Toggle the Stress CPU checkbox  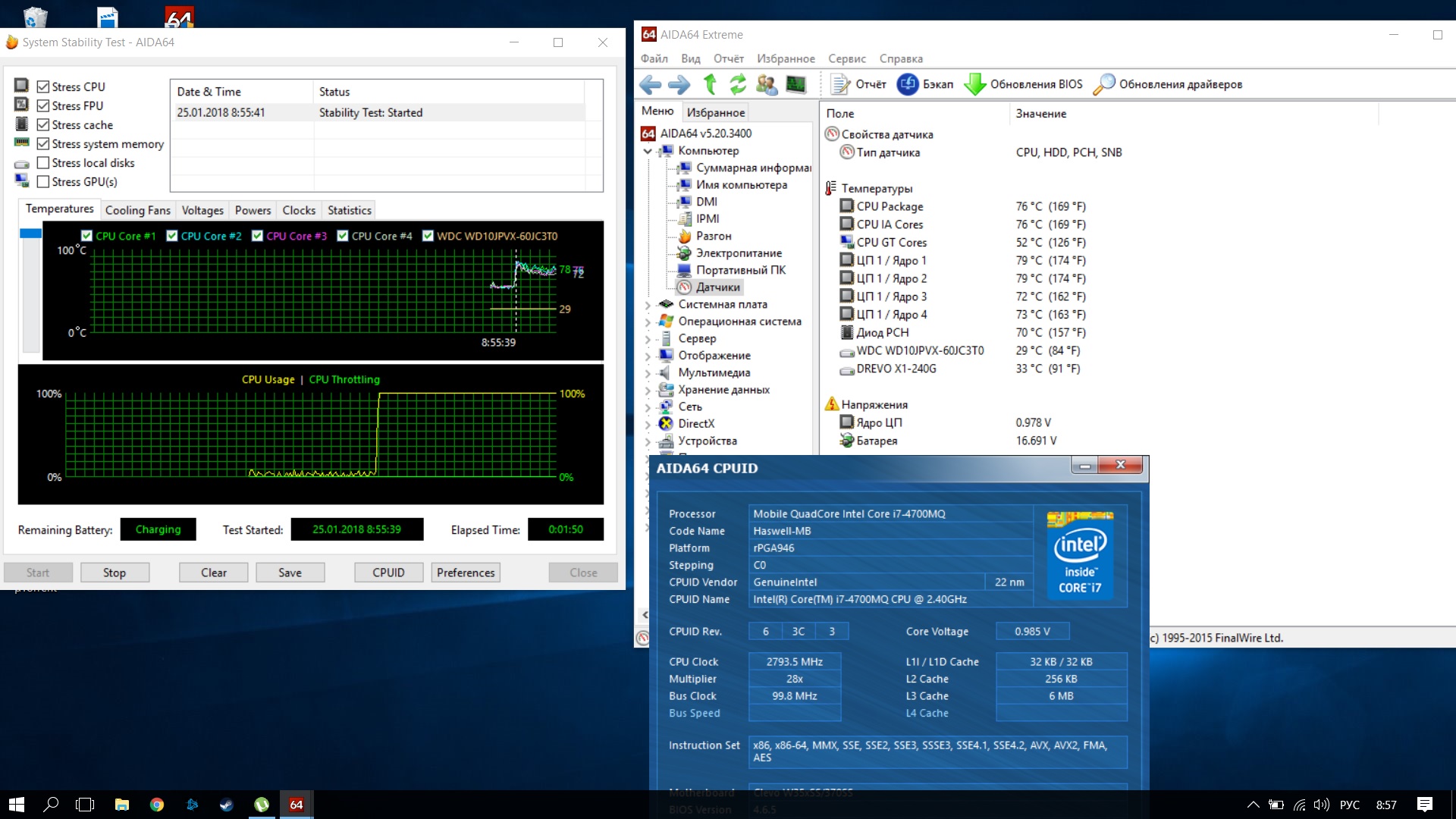click(43, 87)
